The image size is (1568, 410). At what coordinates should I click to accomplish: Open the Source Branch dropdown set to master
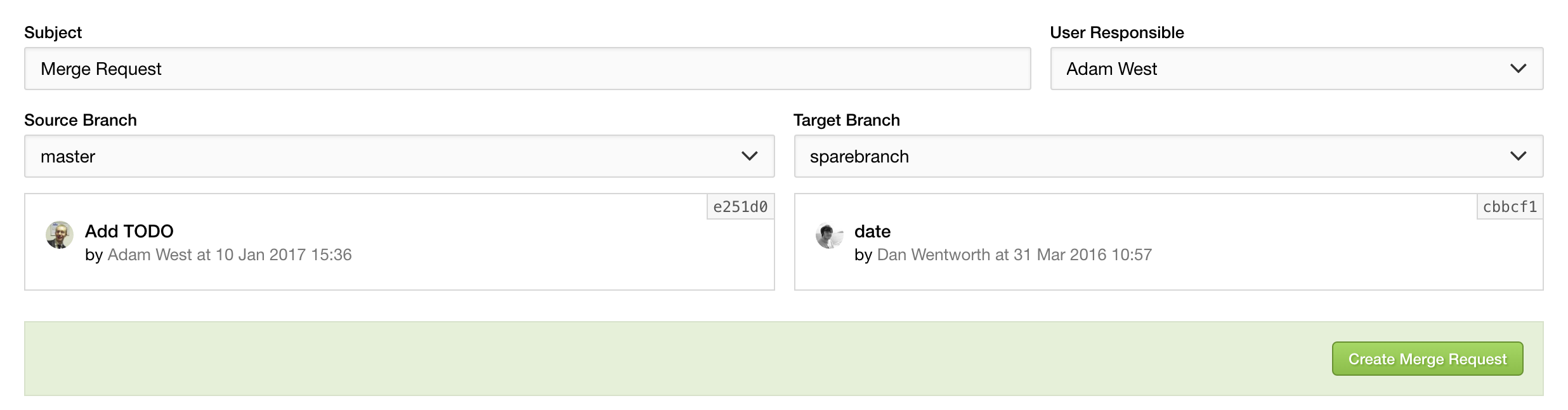[x=400, y=156]
